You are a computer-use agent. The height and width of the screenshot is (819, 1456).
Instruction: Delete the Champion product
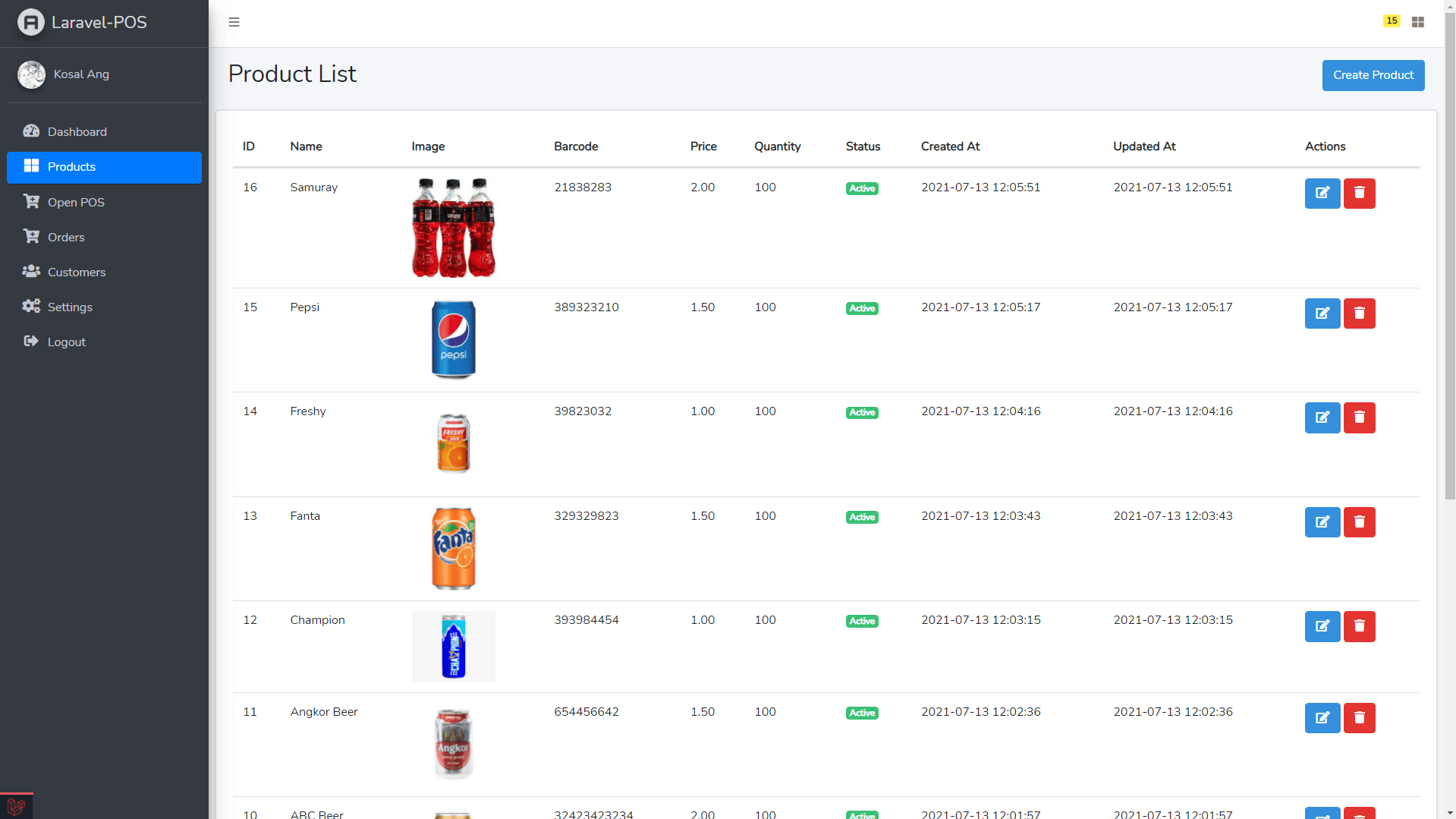point(1359,626)
